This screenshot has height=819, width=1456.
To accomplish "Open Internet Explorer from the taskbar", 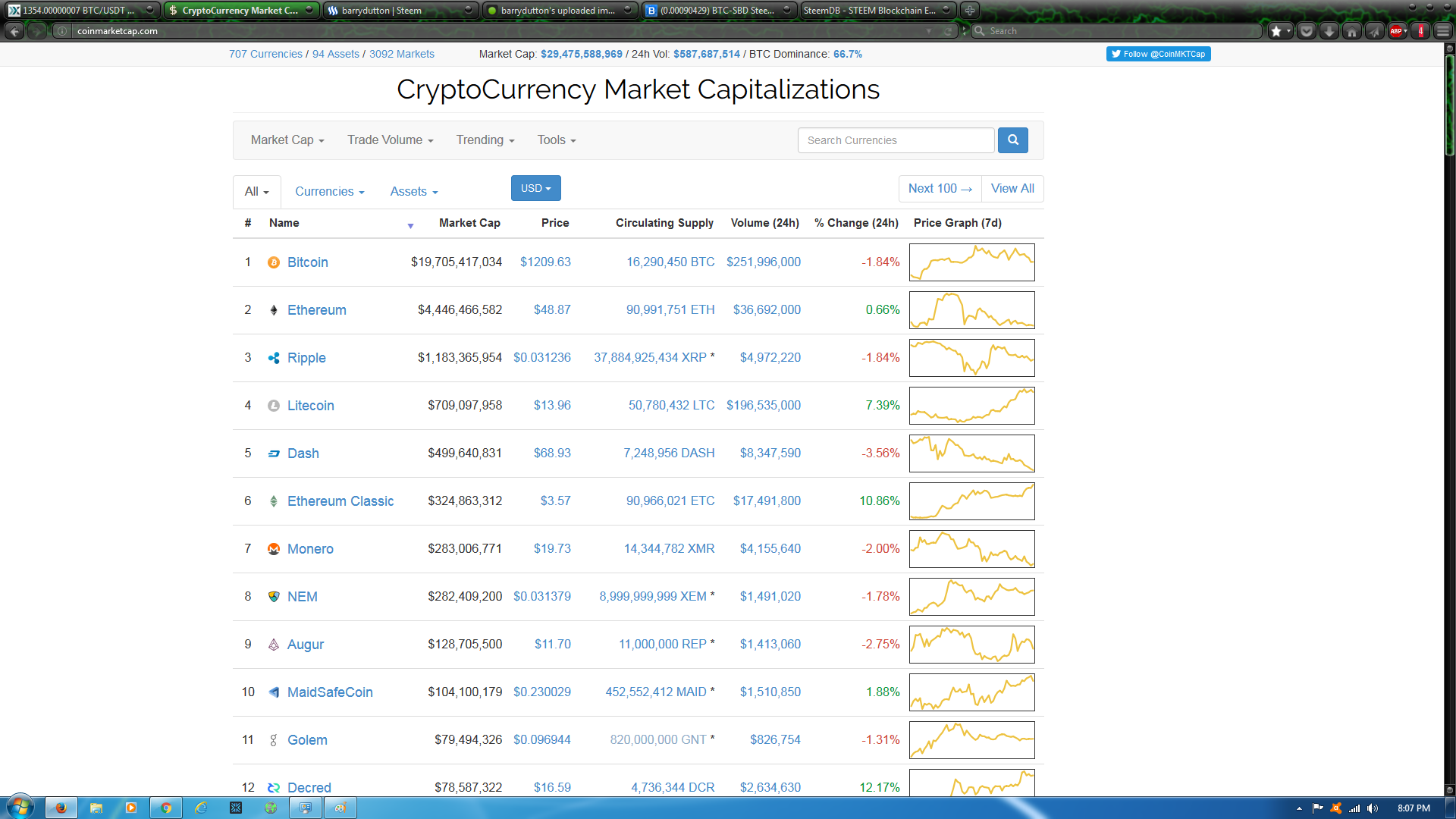I will (x=201, y=808).
